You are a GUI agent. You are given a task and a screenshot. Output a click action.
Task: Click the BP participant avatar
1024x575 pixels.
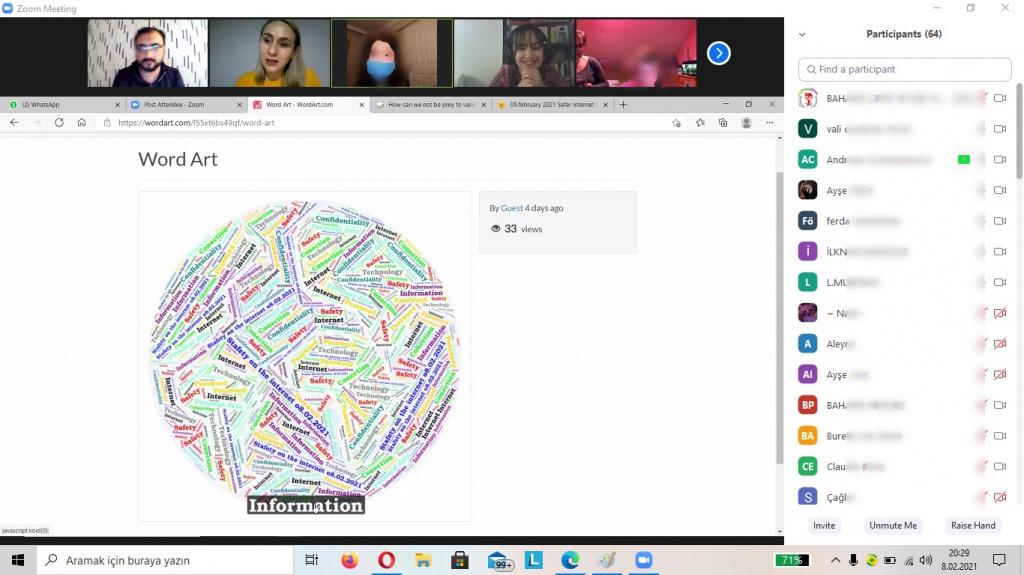coord(808,405)
